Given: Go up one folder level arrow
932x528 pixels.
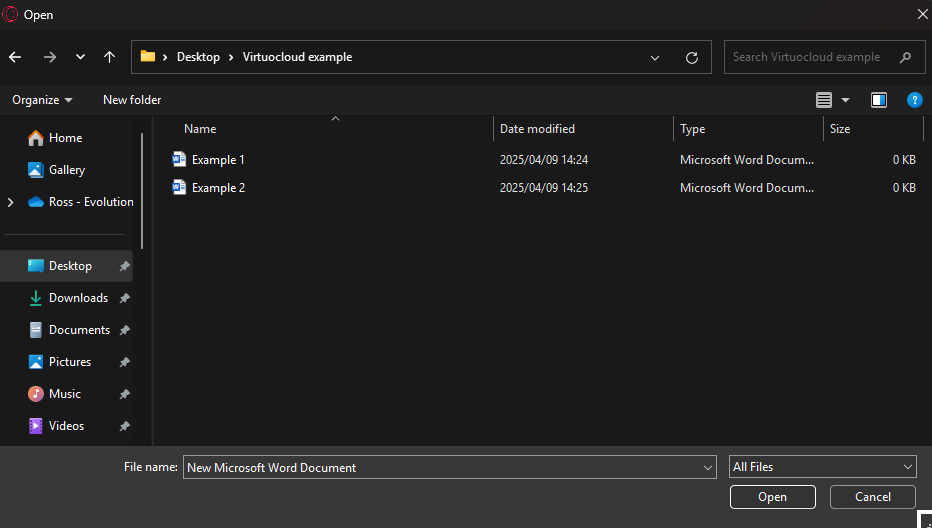Looking at the screenshot, I should (109, 57).
